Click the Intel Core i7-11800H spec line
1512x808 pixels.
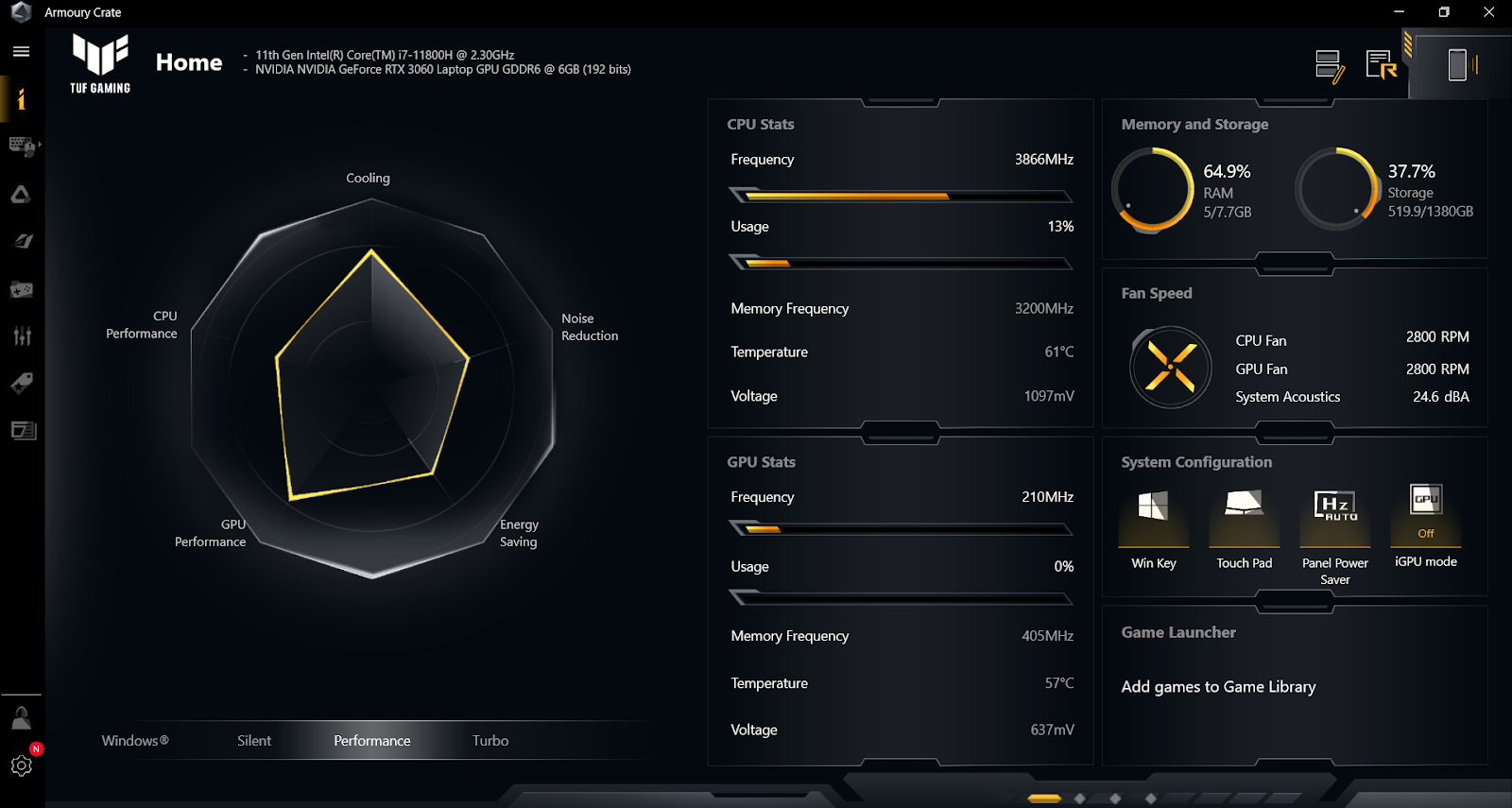(385, 55)
